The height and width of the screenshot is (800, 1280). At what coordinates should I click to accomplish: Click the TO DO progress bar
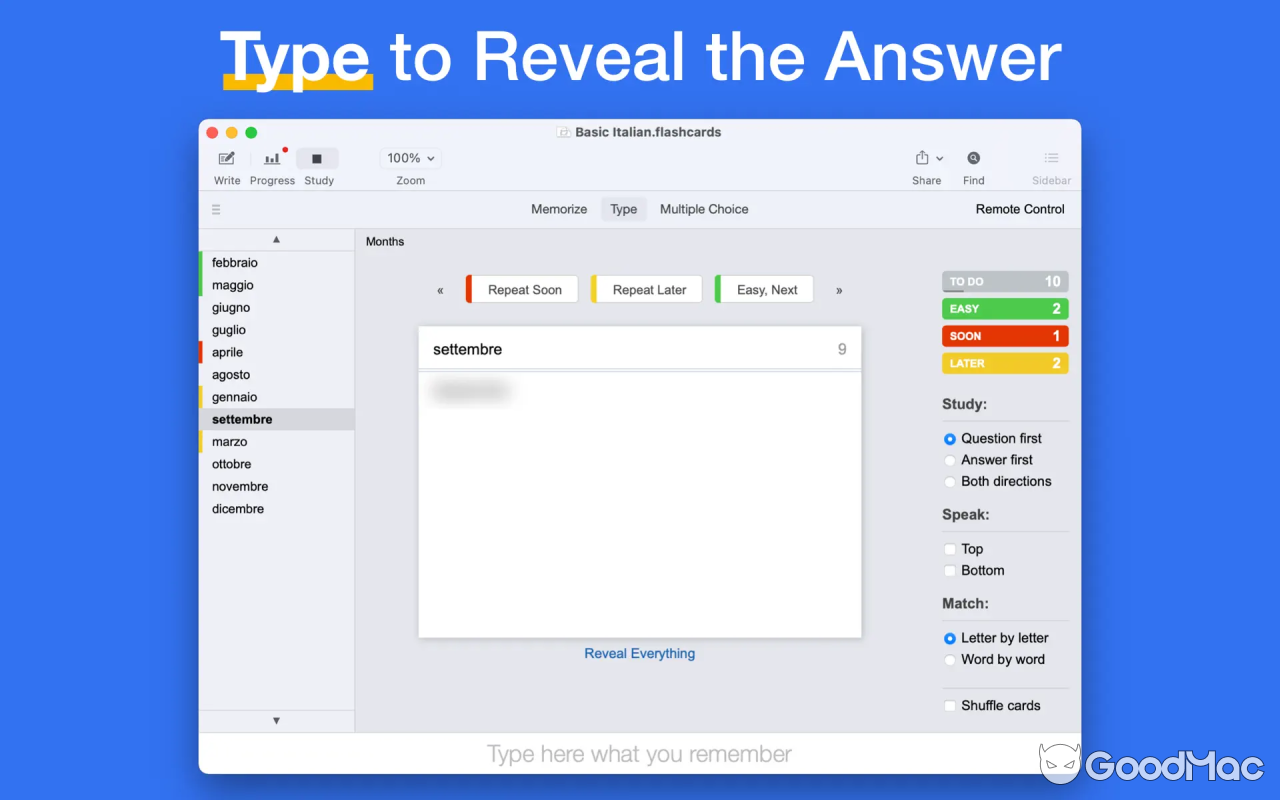tap(1004, 281)
